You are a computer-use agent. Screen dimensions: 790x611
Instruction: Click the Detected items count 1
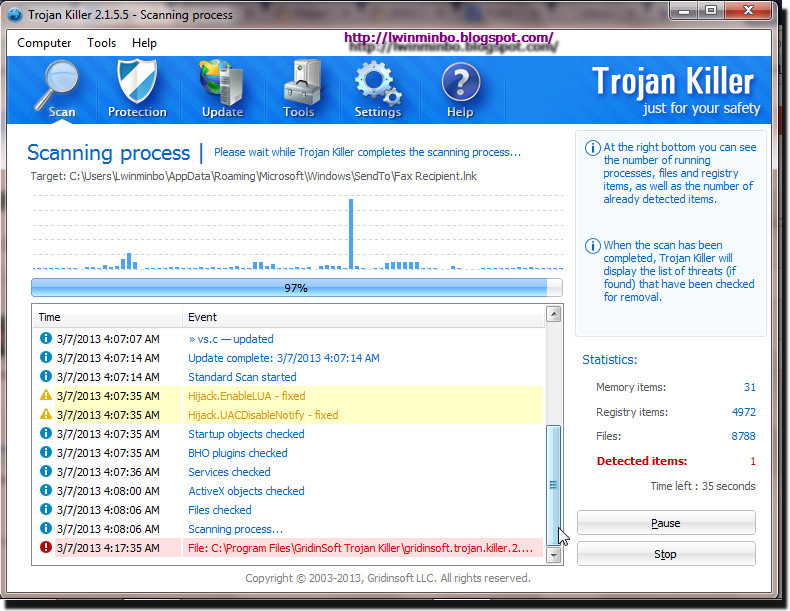click(753, 461)
